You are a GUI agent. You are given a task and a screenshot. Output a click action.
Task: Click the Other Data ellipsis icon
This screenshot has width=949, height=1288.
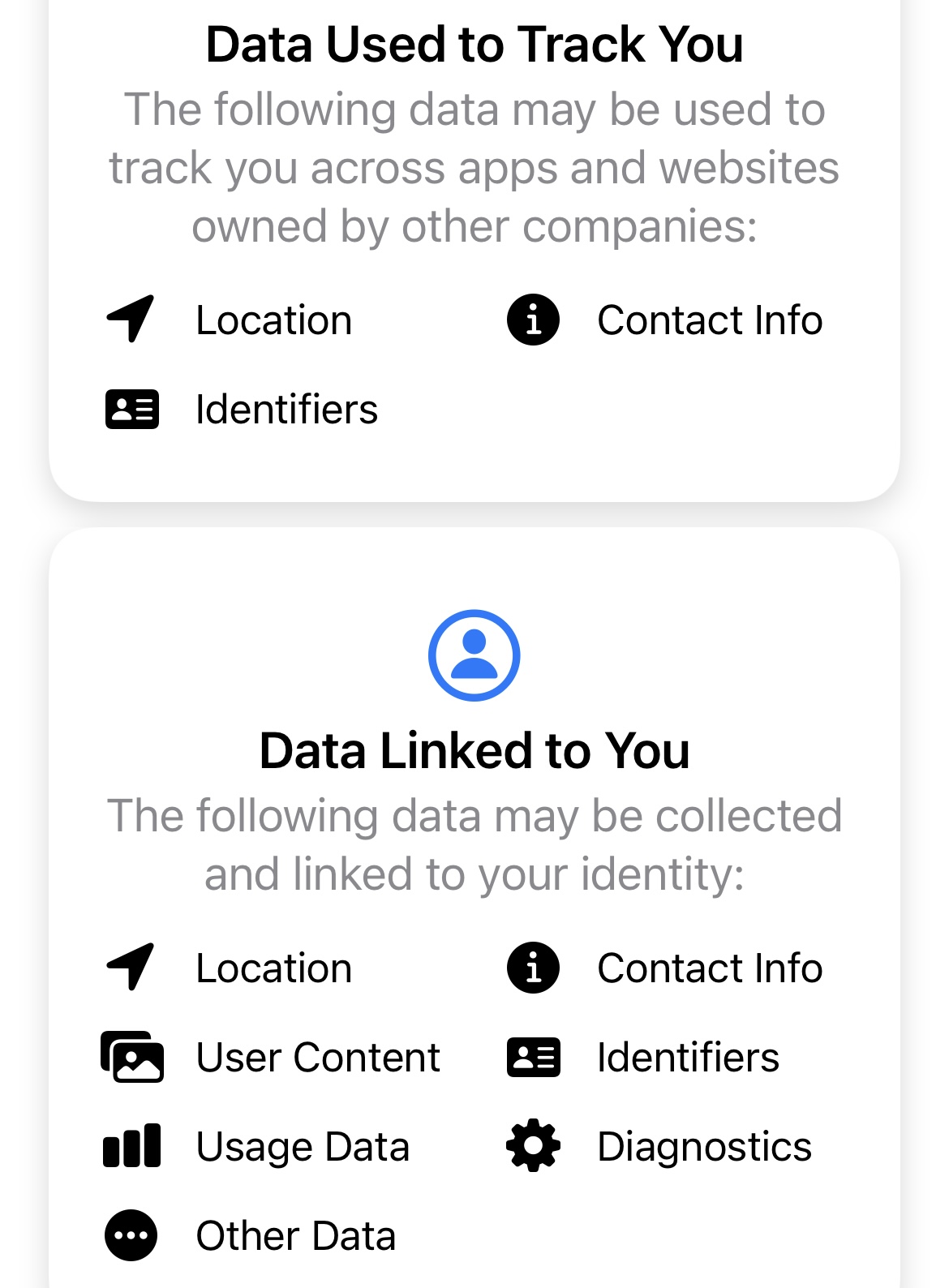pyautogui.click(x=131, y=1235)
